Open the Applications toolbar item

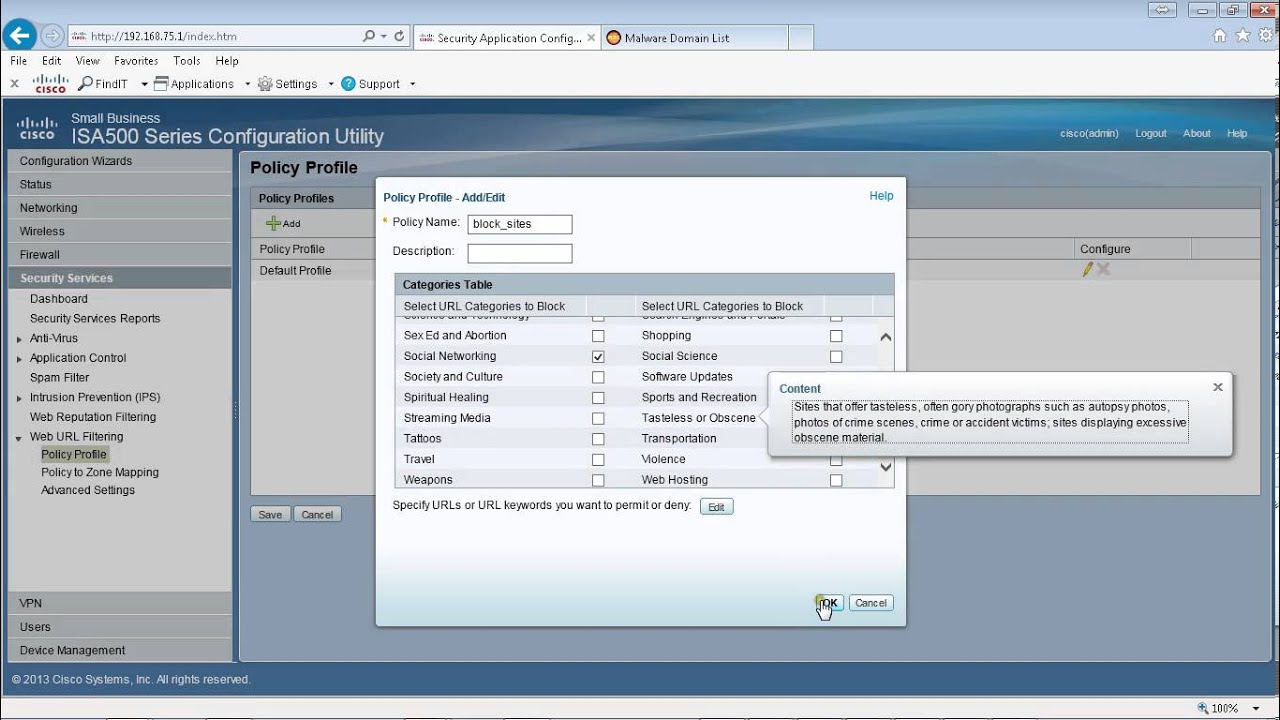(194, 84)
